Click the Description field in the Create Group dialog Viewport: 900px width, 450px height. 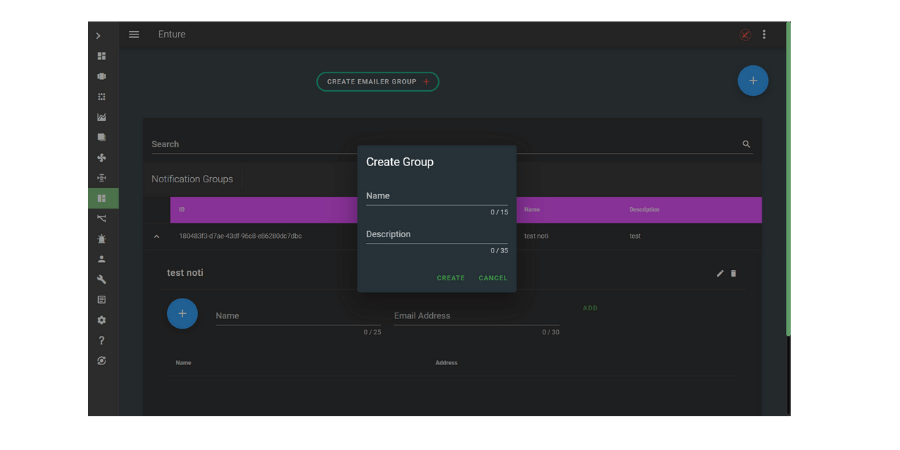436,235
